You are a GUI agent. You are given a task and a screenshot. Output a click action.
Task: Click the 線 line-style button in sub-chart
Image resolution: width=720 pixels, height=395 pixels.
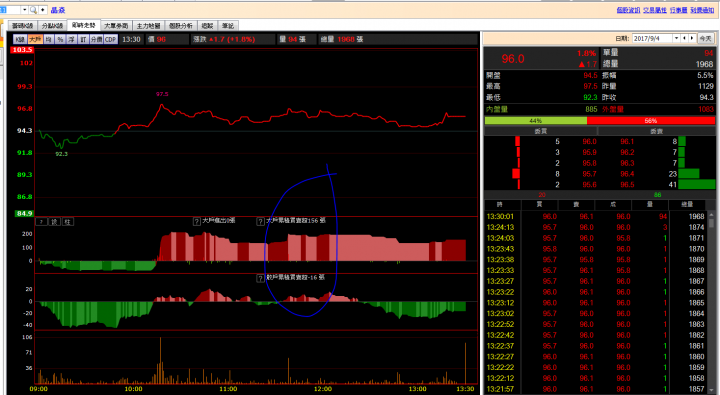click(55, 222)
